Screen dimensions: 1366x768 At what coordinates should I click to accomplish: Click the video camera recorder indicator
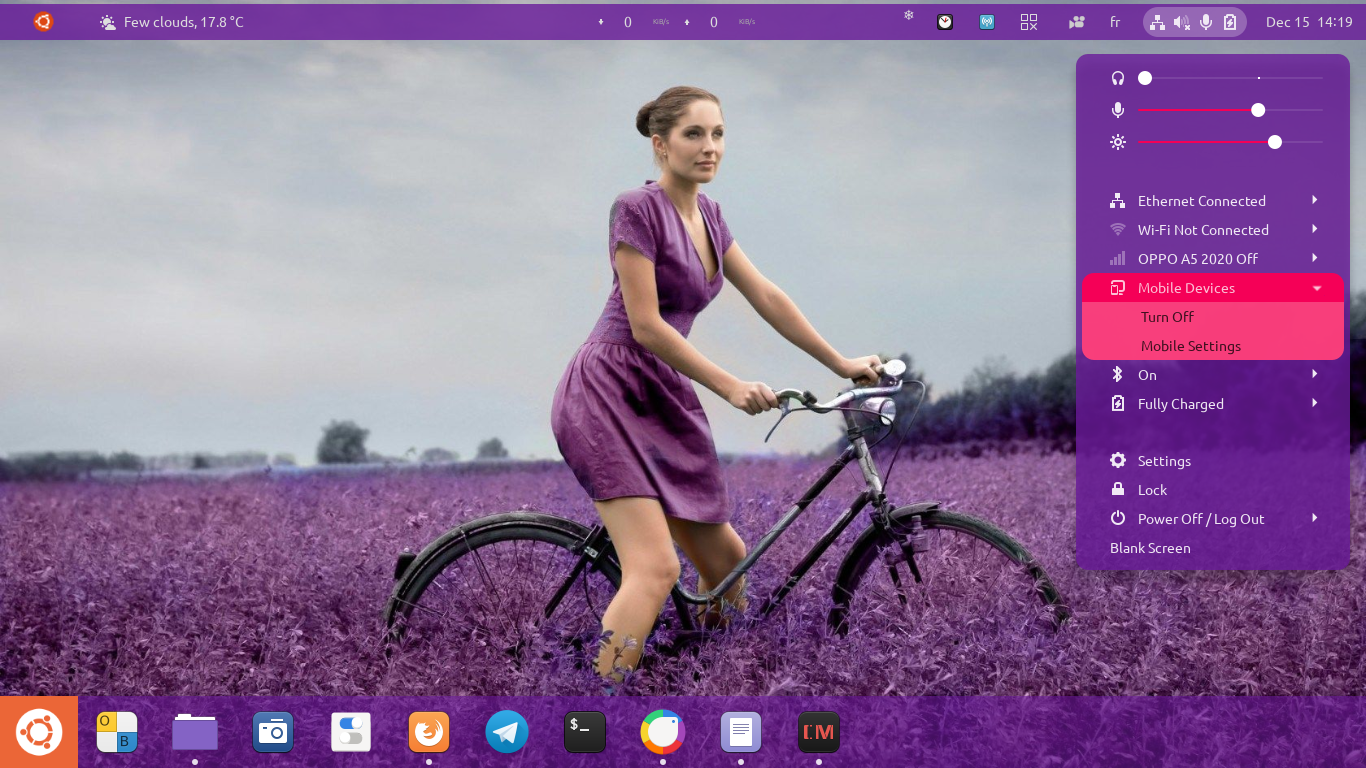(1077, 22)
